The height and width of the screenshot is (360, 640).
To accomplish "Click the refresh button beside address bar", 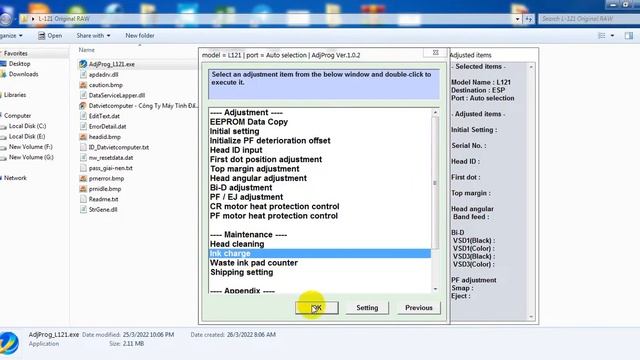I will coord(528,19).
